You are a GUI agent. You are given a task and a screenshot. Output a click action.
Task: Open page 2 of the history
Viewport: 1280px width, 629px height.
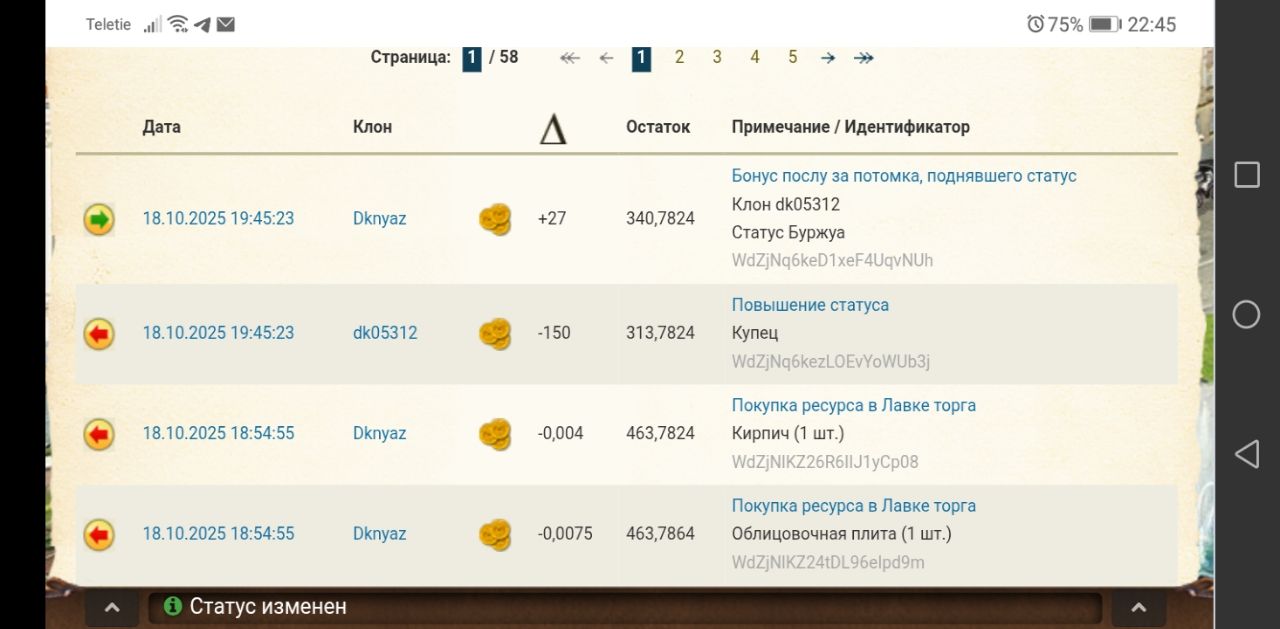point(679,58)
